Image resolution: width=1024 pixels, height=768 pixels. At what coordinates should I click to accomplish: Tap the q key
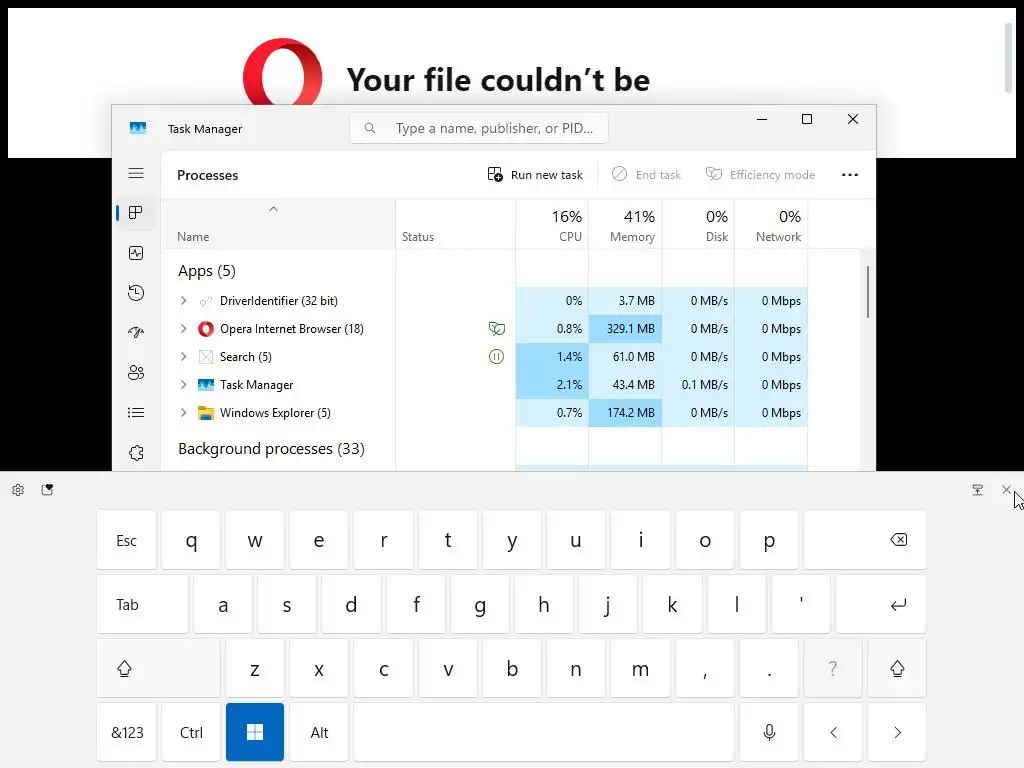click(191, 540)
